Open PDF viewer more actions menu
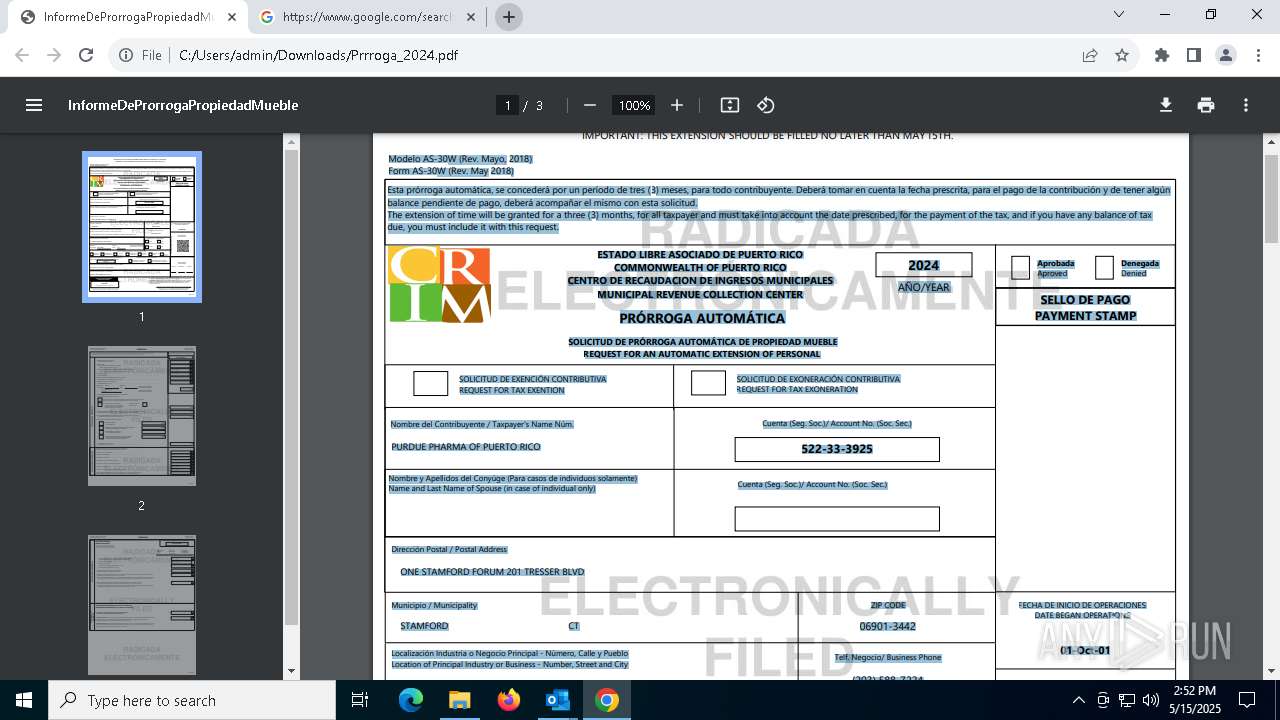 1246,105
